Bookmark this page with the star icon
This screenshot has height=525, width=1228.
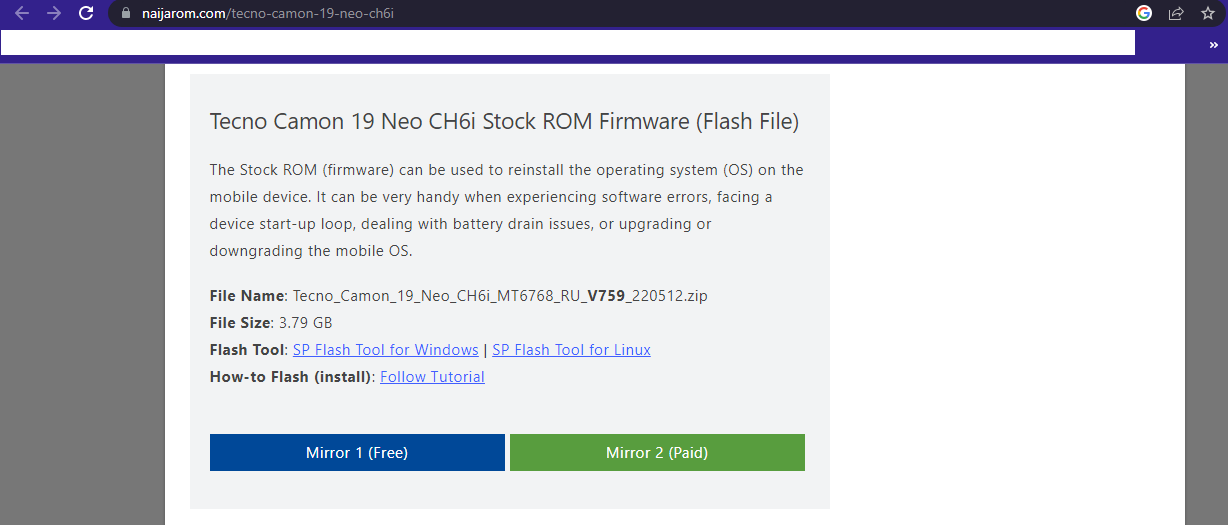1207,13
